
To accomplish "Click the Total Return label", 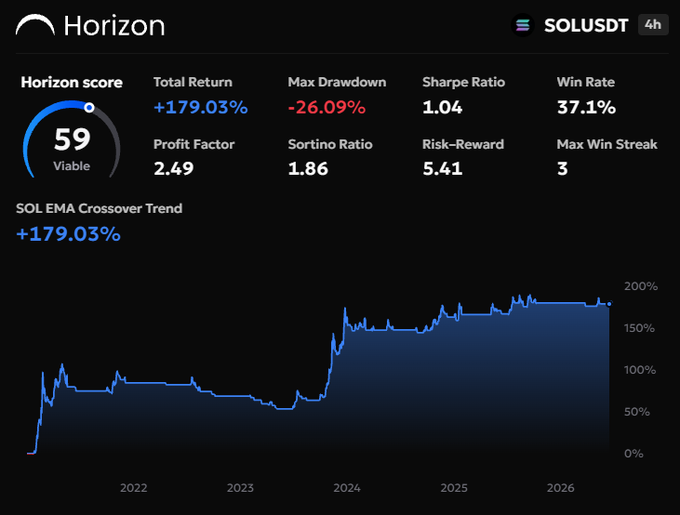I will pyautogui.click(x=193, y=82).
